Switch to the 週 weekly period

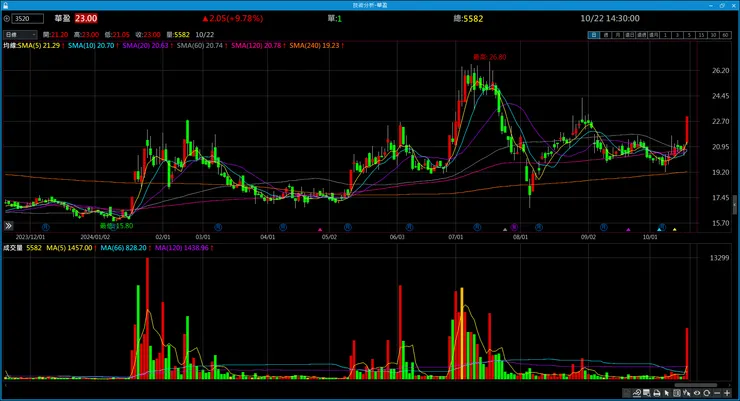(605, 35)
